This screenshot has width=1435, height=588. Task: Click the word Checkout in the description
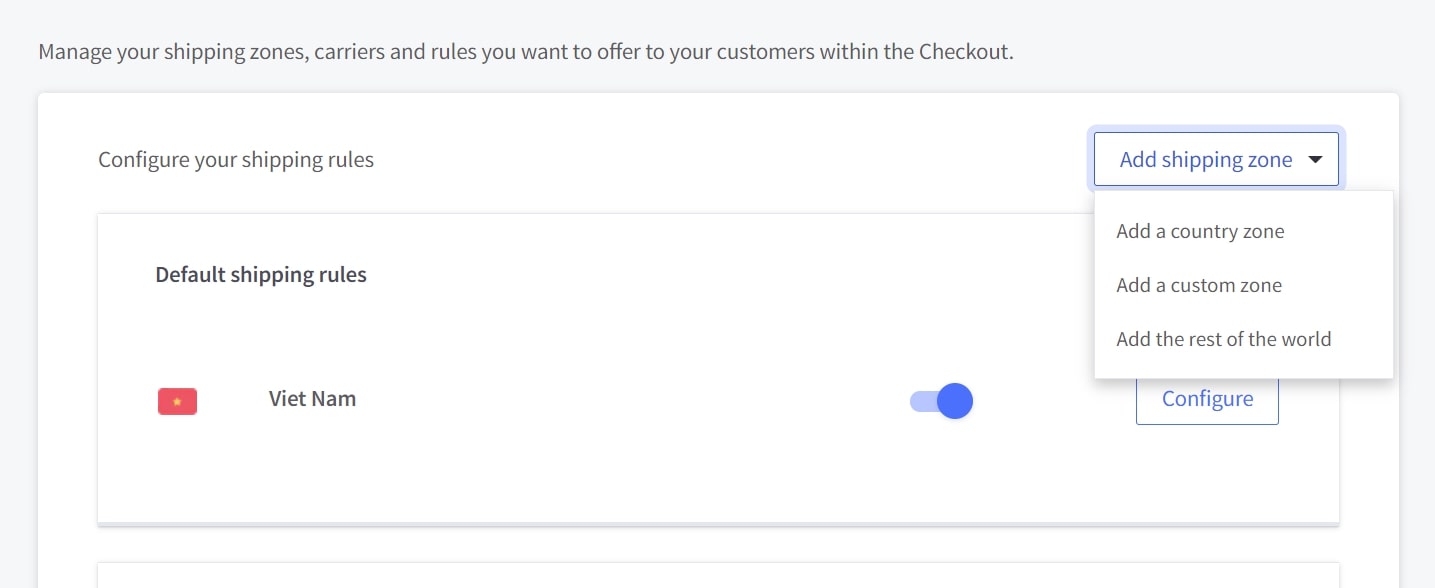pos(964,51)
